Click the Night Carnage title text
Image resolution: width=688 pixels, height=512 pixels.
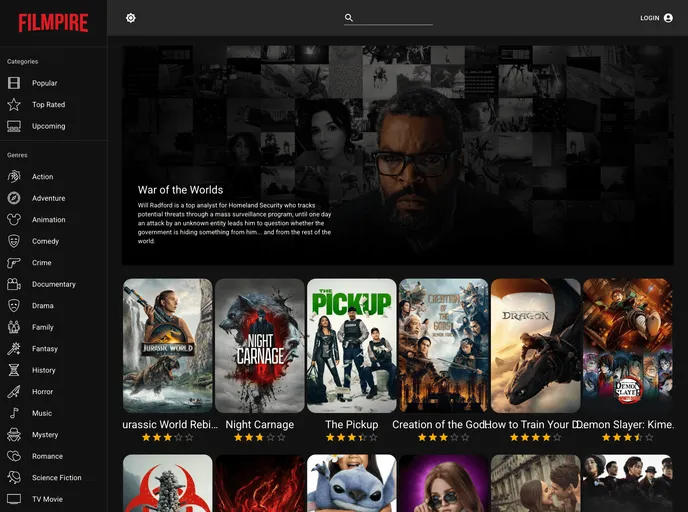tap(260, 425)
